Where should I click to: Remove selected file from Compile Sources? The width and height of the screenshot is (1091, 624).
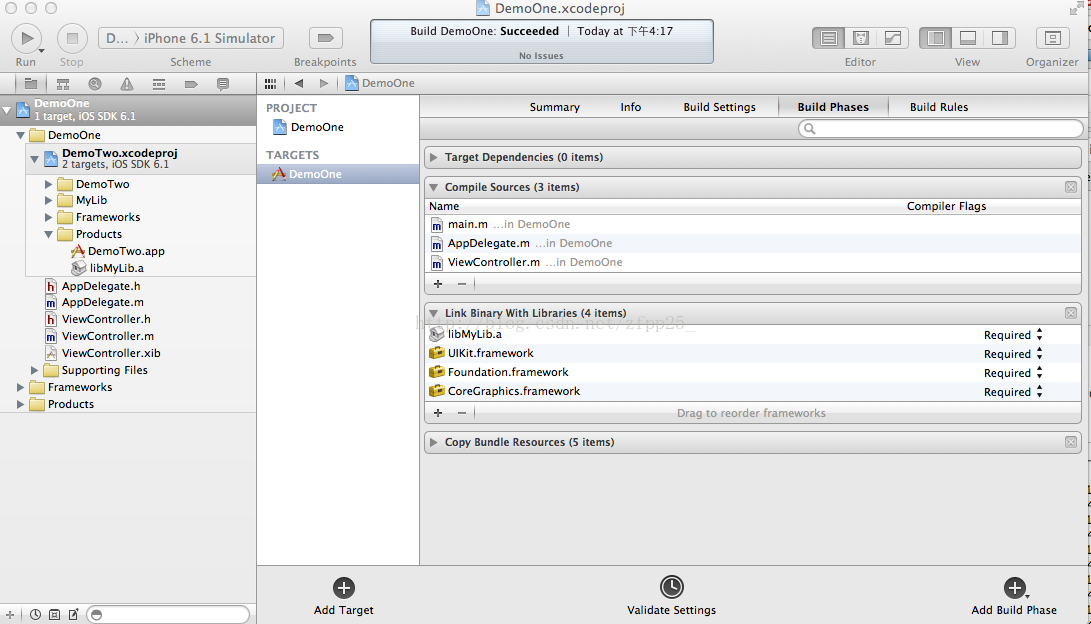click(461, 284)
